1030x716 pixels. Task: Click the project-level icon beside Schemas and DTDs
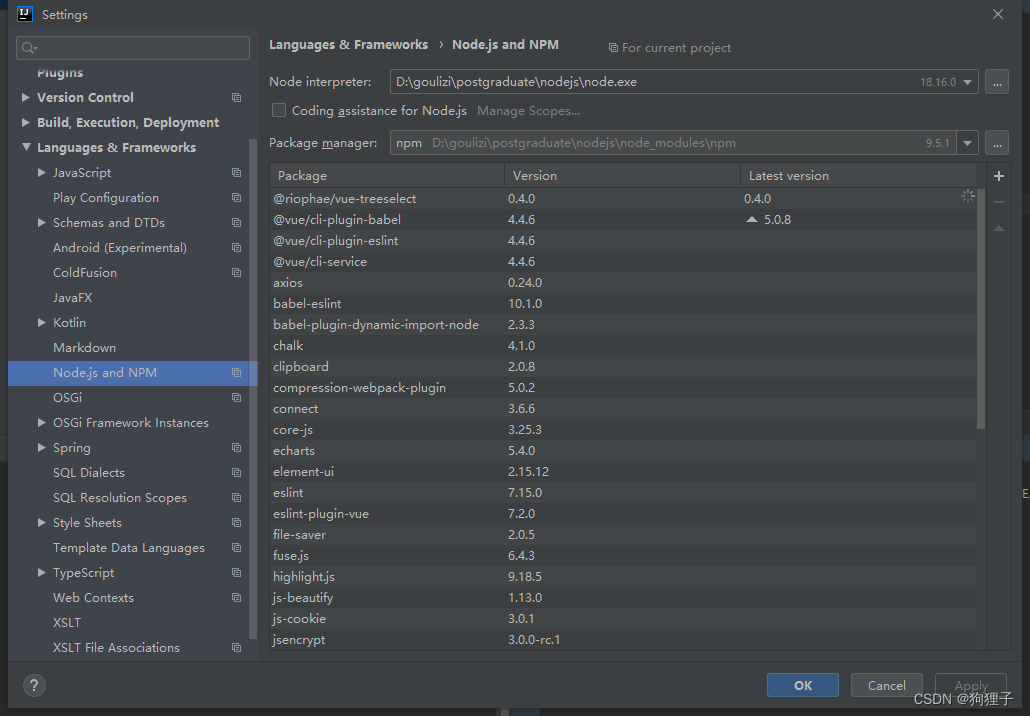236,223
